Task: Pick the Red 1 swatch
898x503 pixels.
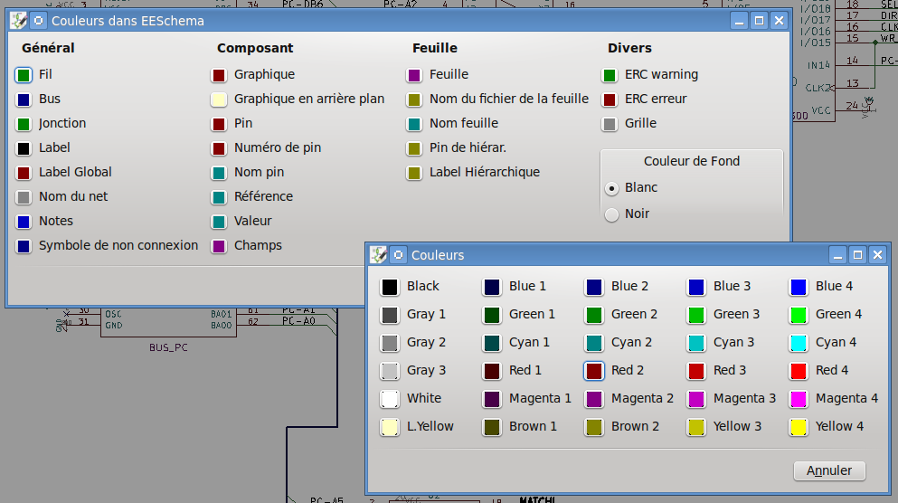Action: coord(492,371)
